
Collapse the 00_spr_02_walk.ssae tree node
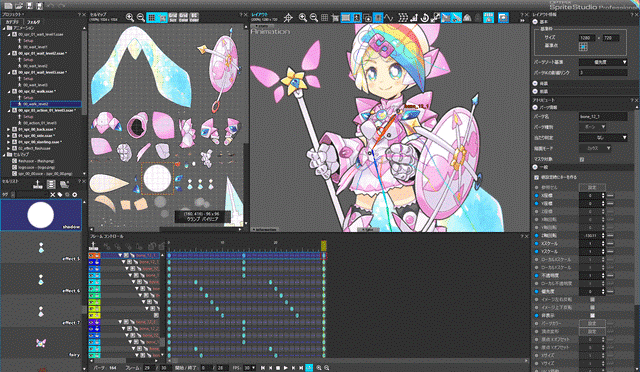coord(9,91)
